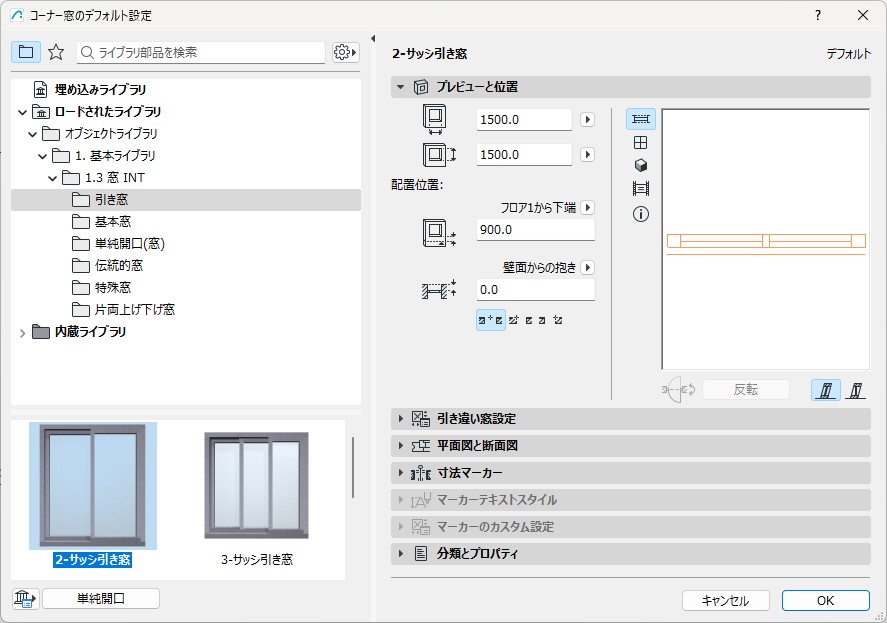Toggle the second wall-side opening orientation
The width and height of the screenshot is (887, 623).
[x=856, y=390]
